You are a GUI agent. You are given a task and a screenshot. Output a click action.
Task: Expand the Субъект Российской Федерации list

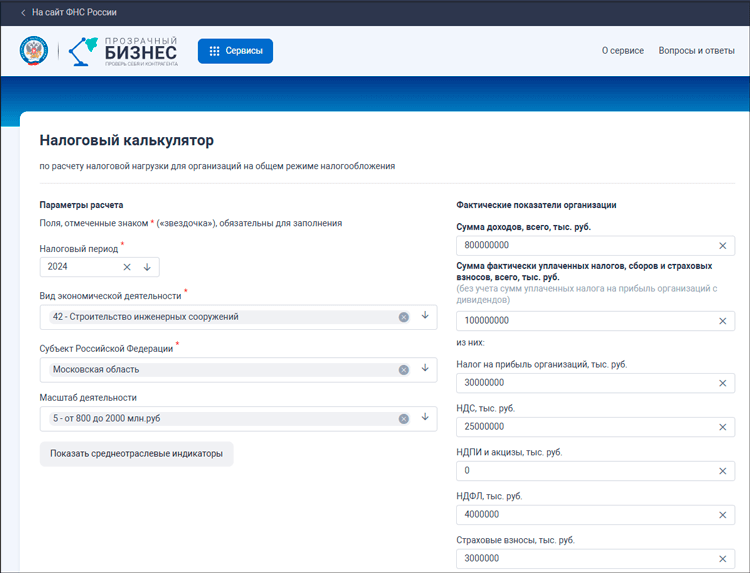tap(424, 368)
